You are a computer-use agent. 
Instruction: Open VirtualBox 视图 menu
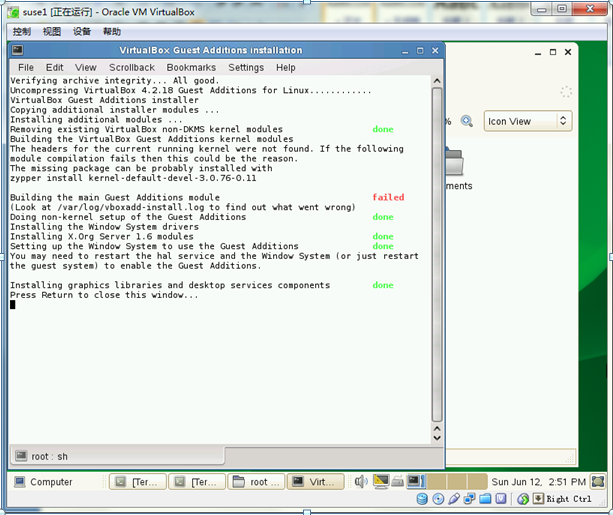click(52, 31)
